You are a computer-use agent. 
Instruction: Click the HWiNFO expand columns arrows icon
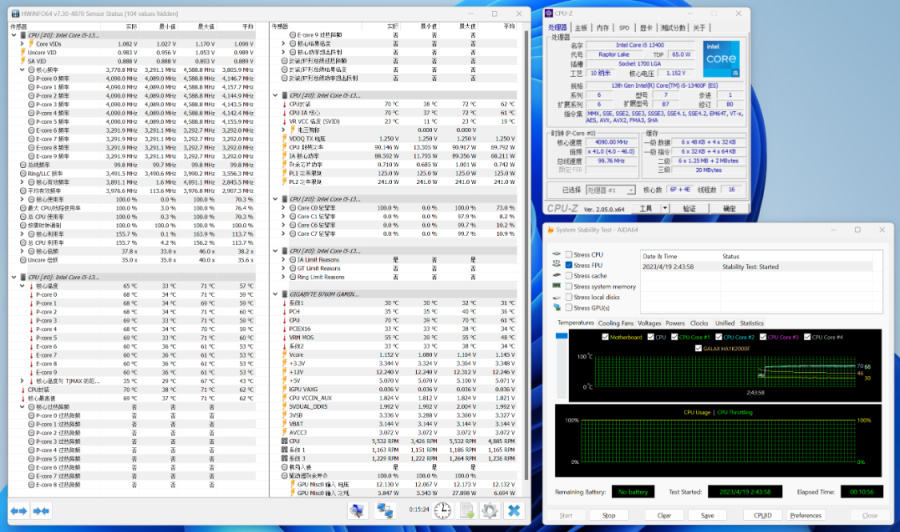pyautogui.click(x=17, y=511)
